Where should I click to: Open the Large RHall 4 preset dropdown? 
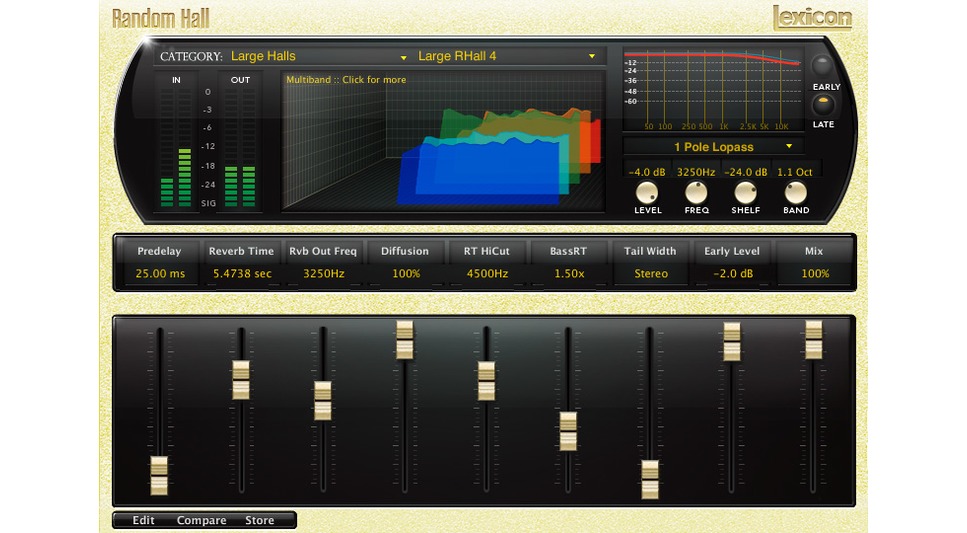(x=507, y=56)
